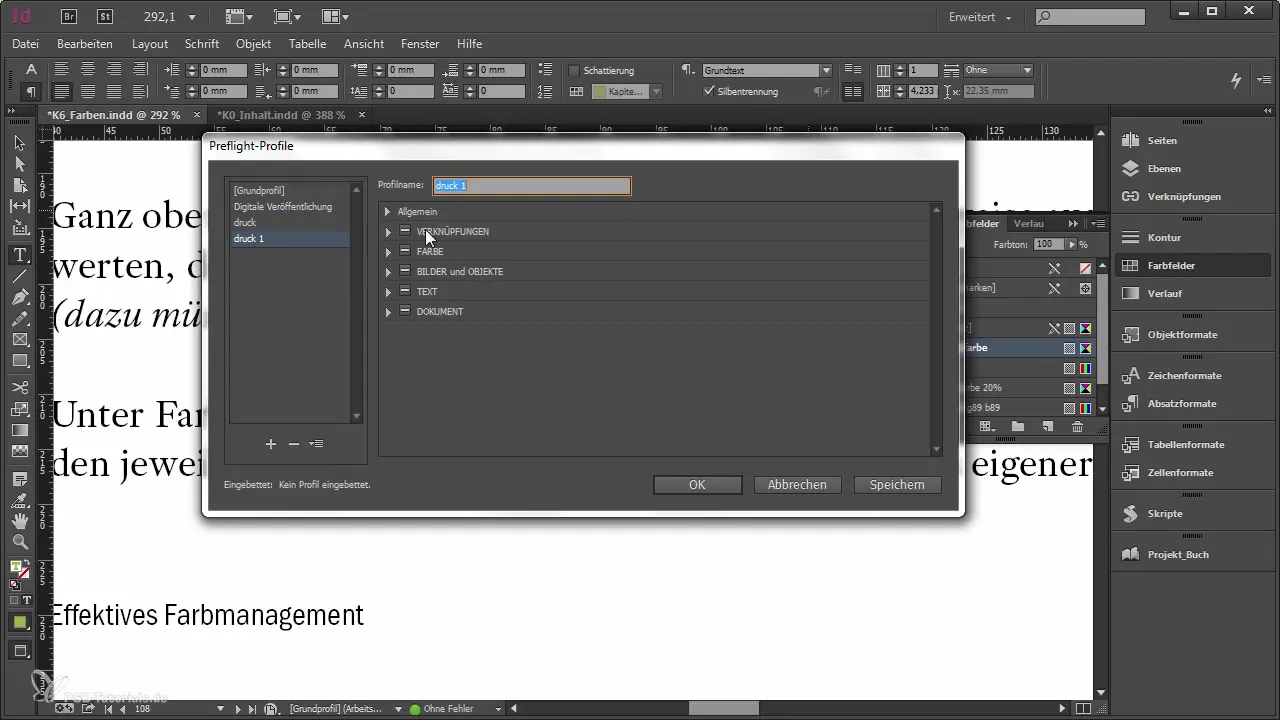The height and width of the screenshot is (720, 1280).
Task: Open Adobe Bridge via the Br icon
Action: (x=70, y=17)
